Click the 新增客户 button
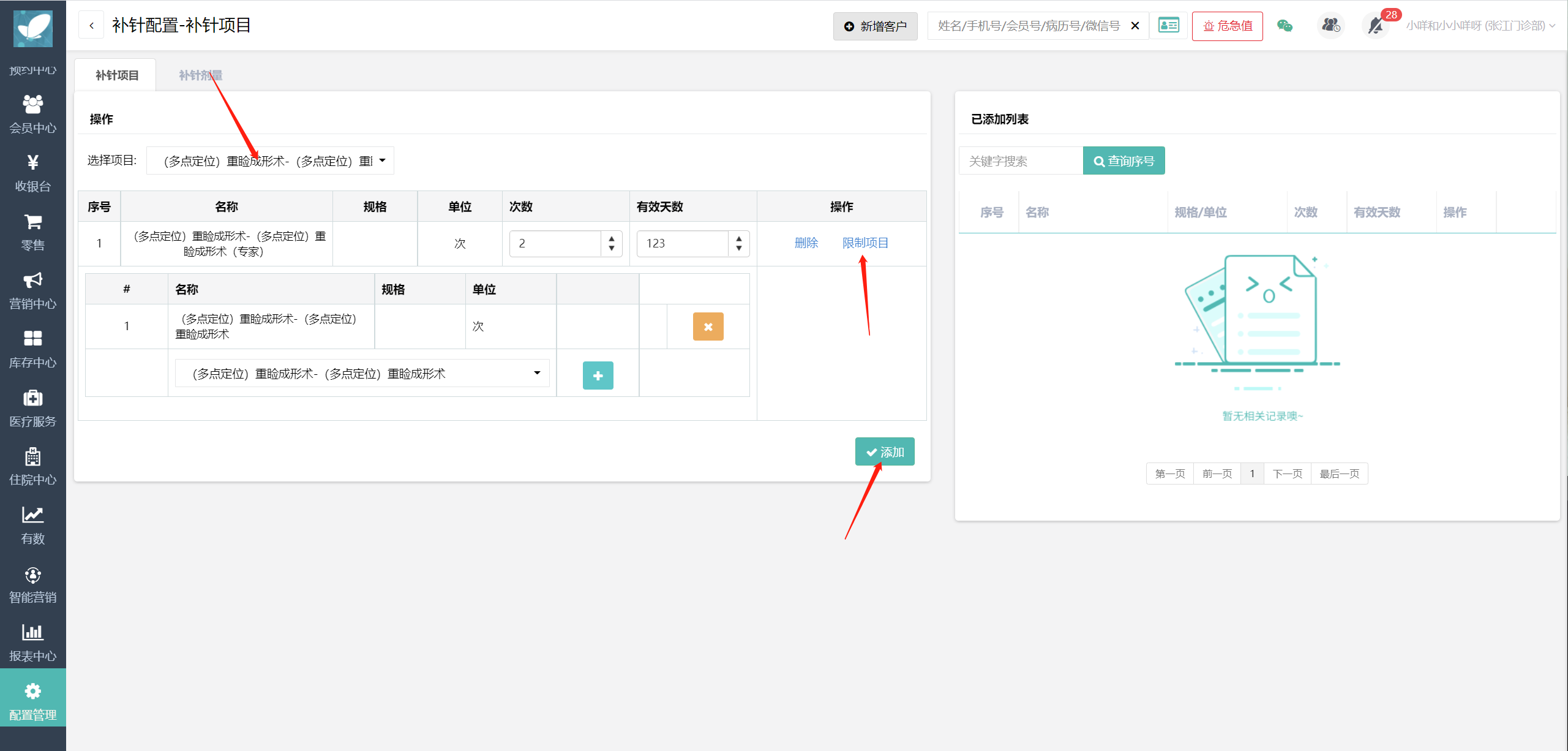1568x751 pixels. click(876, 26)
